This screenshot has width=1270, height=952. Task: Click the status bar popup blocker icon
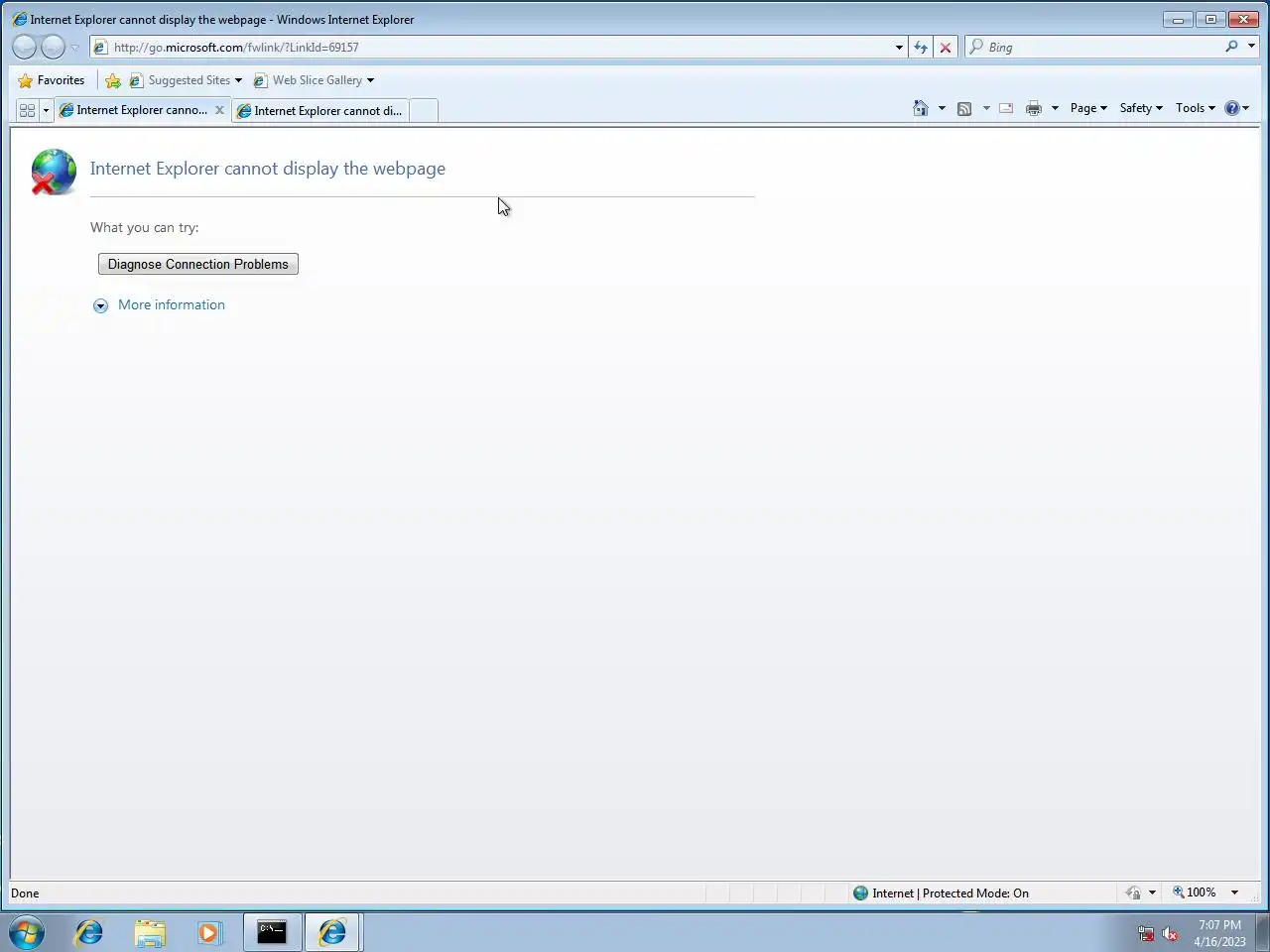click(x=1133, y=892)
